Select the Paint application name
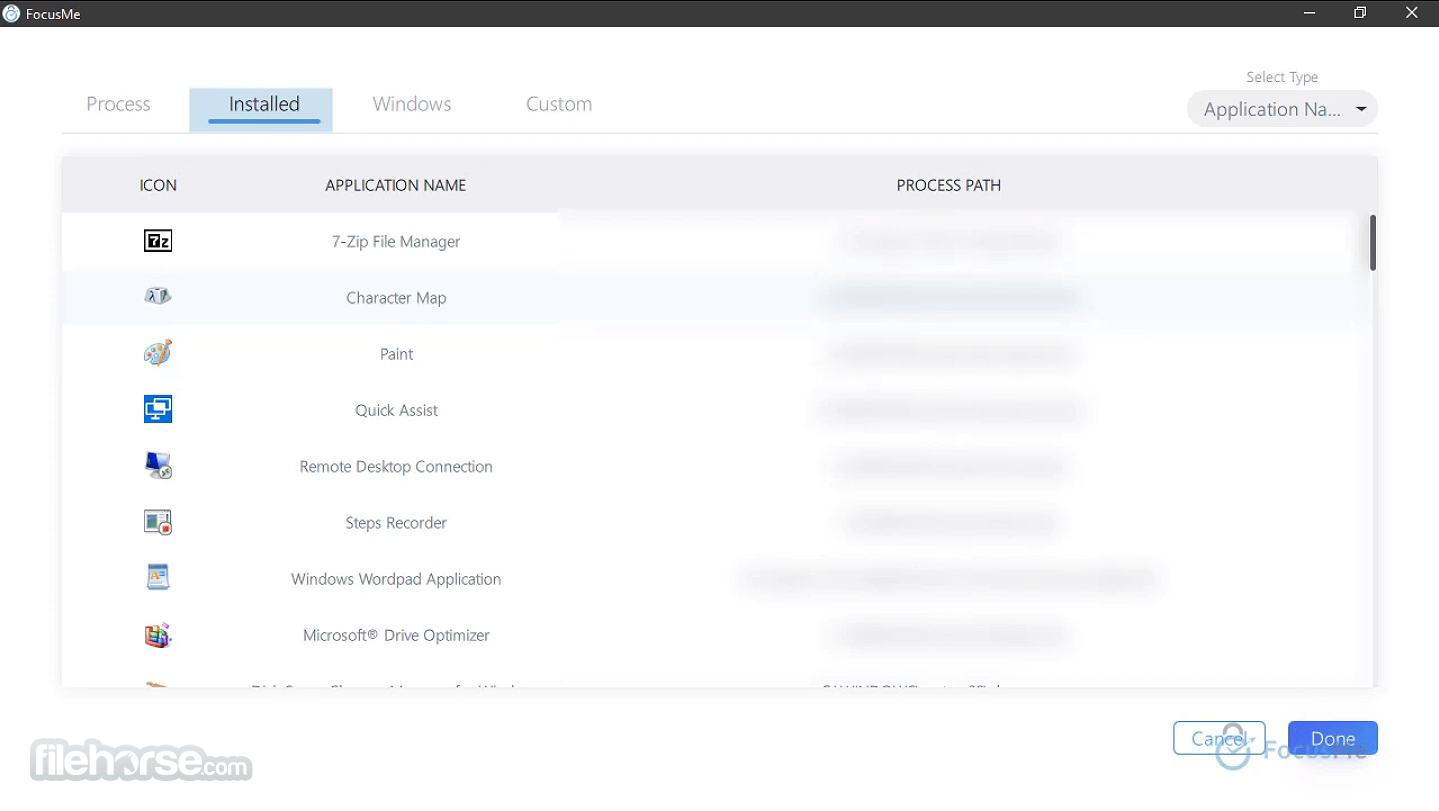This screenshot has height=811, width=1439. coord(397,354)
